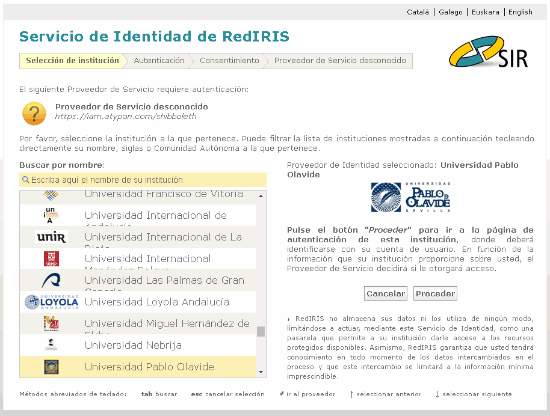Click the 'seleccionar siguiente' shortcut hint
550x416 pixels.
point(474,394)
